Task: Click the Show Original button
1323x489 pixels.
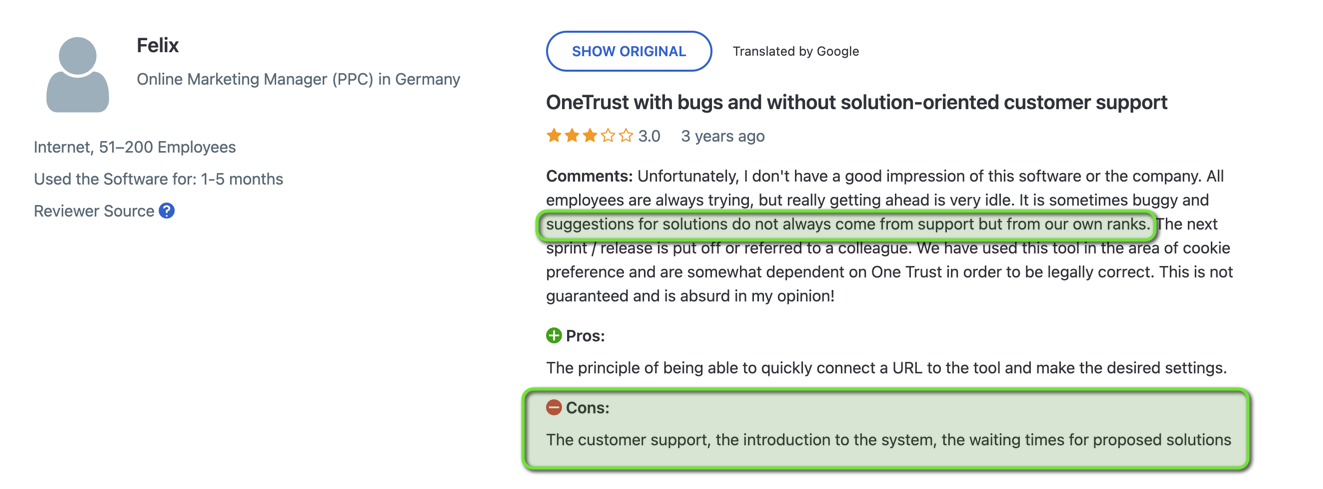Action: (x=628, y=51)
